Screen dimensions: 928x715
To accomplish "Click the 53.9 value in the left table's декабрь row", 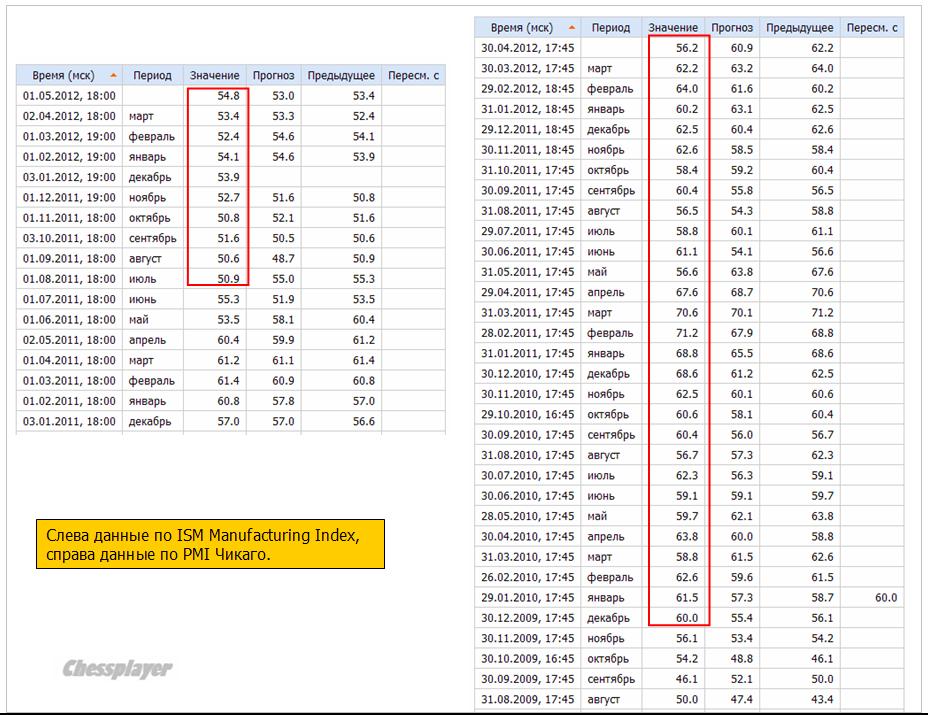I will coord(227,177).
